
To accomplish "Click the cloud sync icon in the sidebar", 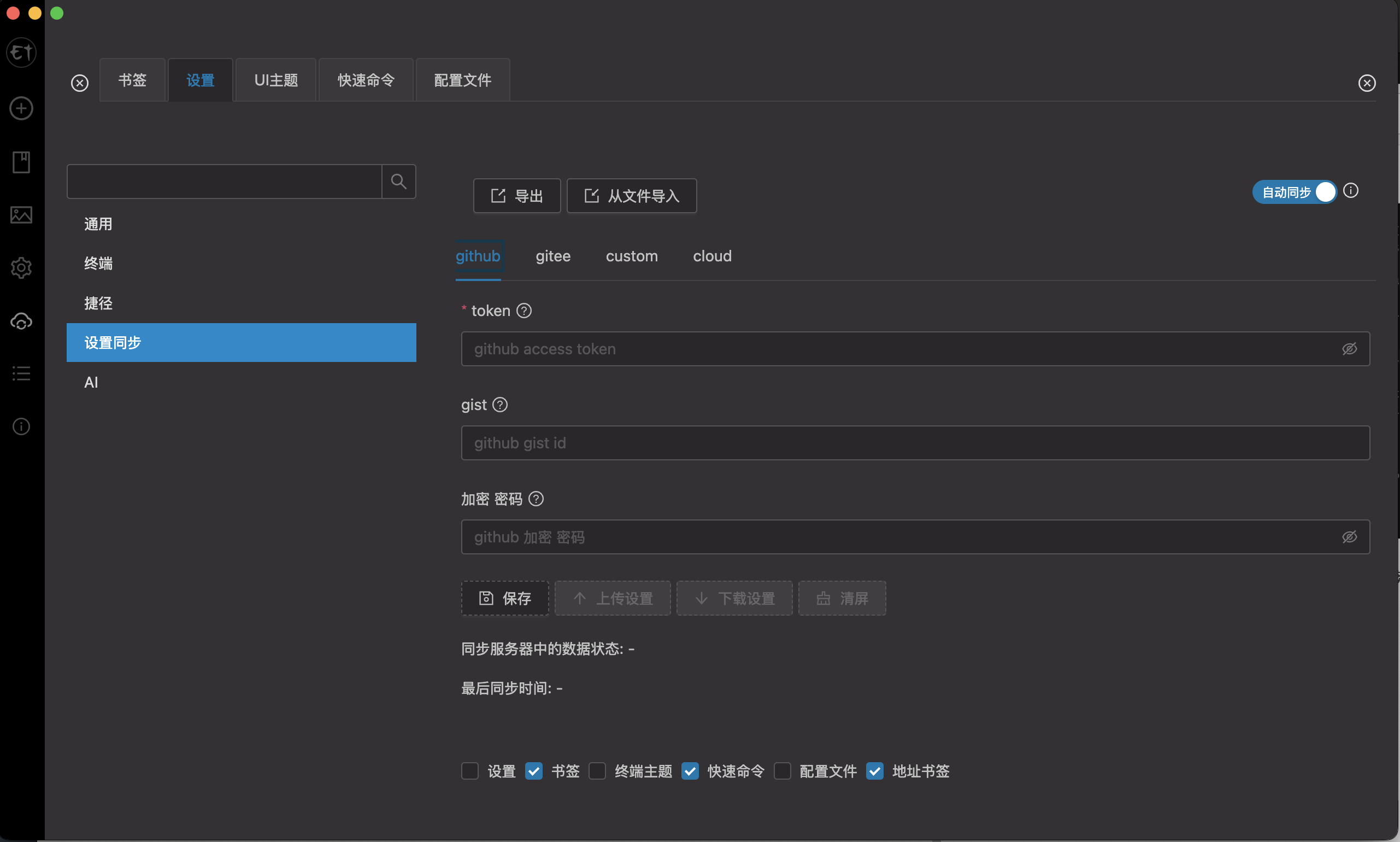I will click(x=21, y=320).
